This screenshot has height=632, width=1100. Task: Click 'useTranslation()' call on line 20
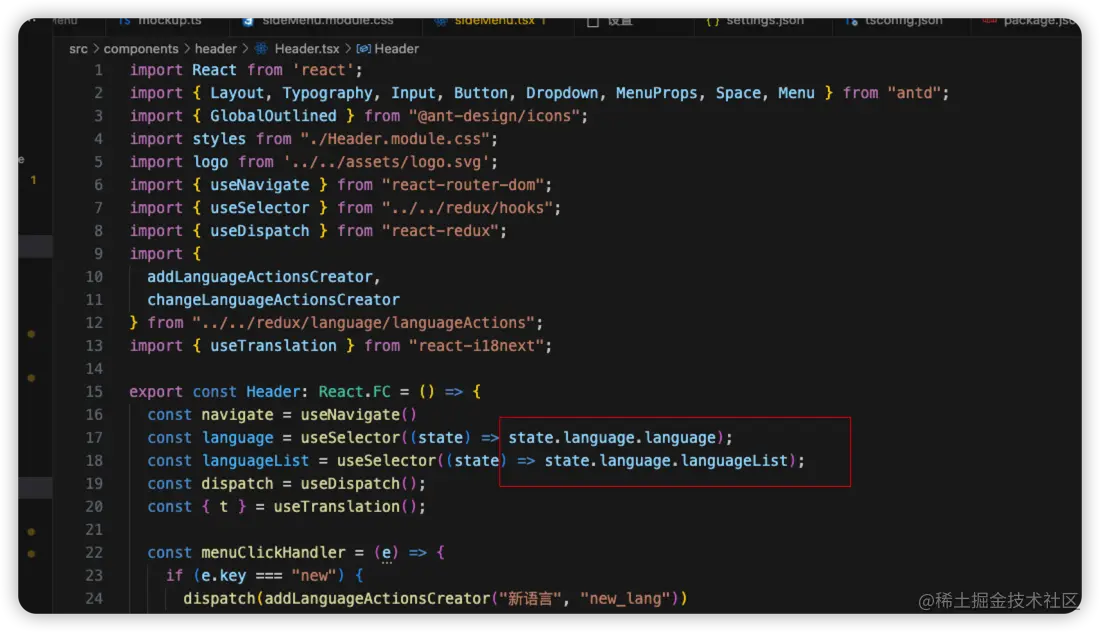[x=345, y=506]
